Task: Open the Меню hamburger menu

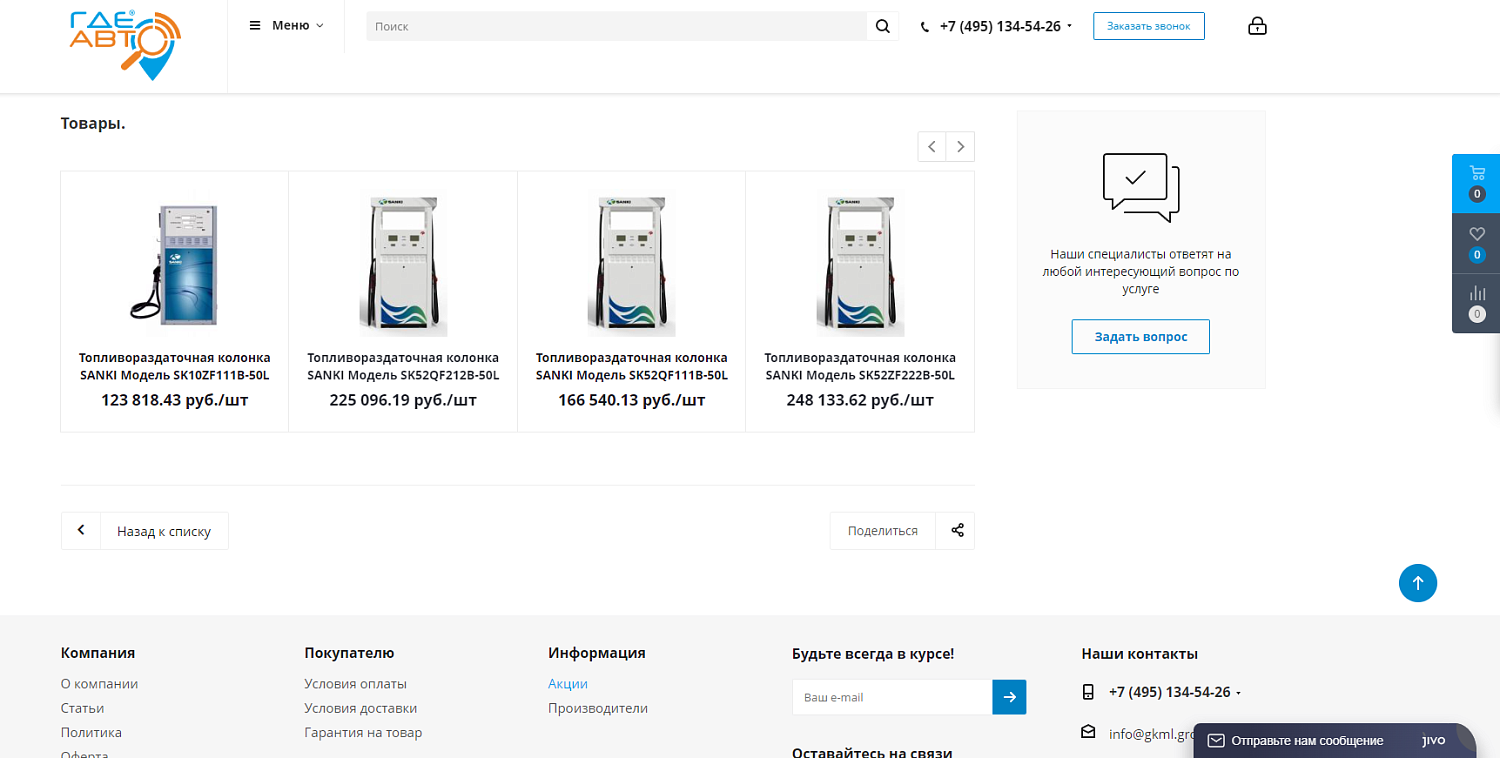Action: tap(286, 26)
